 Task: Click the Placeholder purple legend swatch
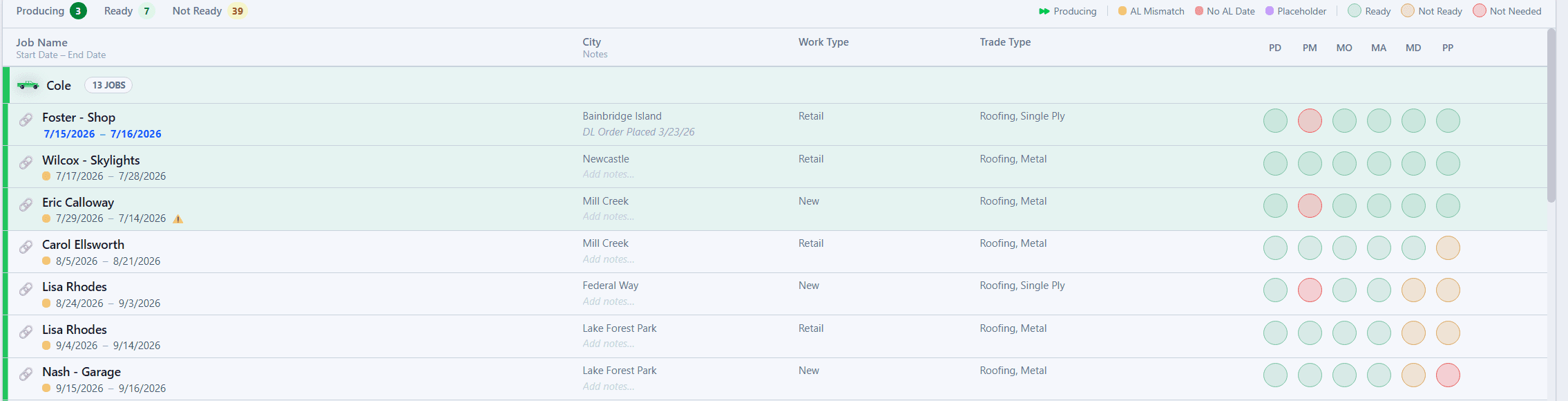click(1270, 11)
